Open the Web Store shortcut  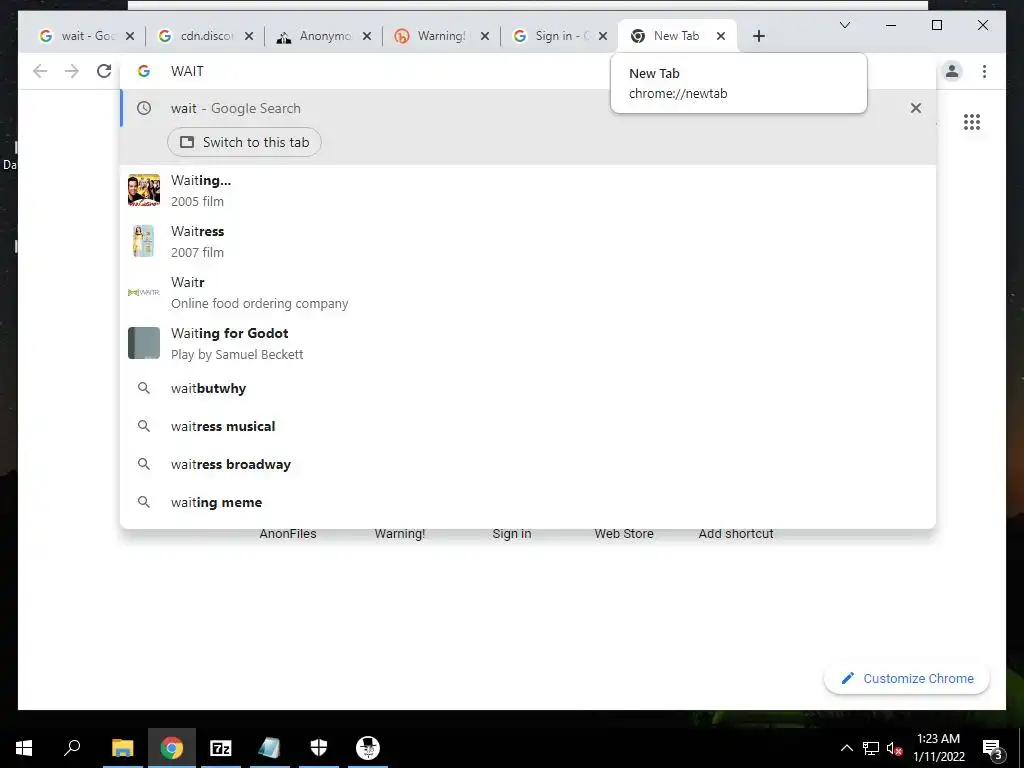click(x=624, y=534)
